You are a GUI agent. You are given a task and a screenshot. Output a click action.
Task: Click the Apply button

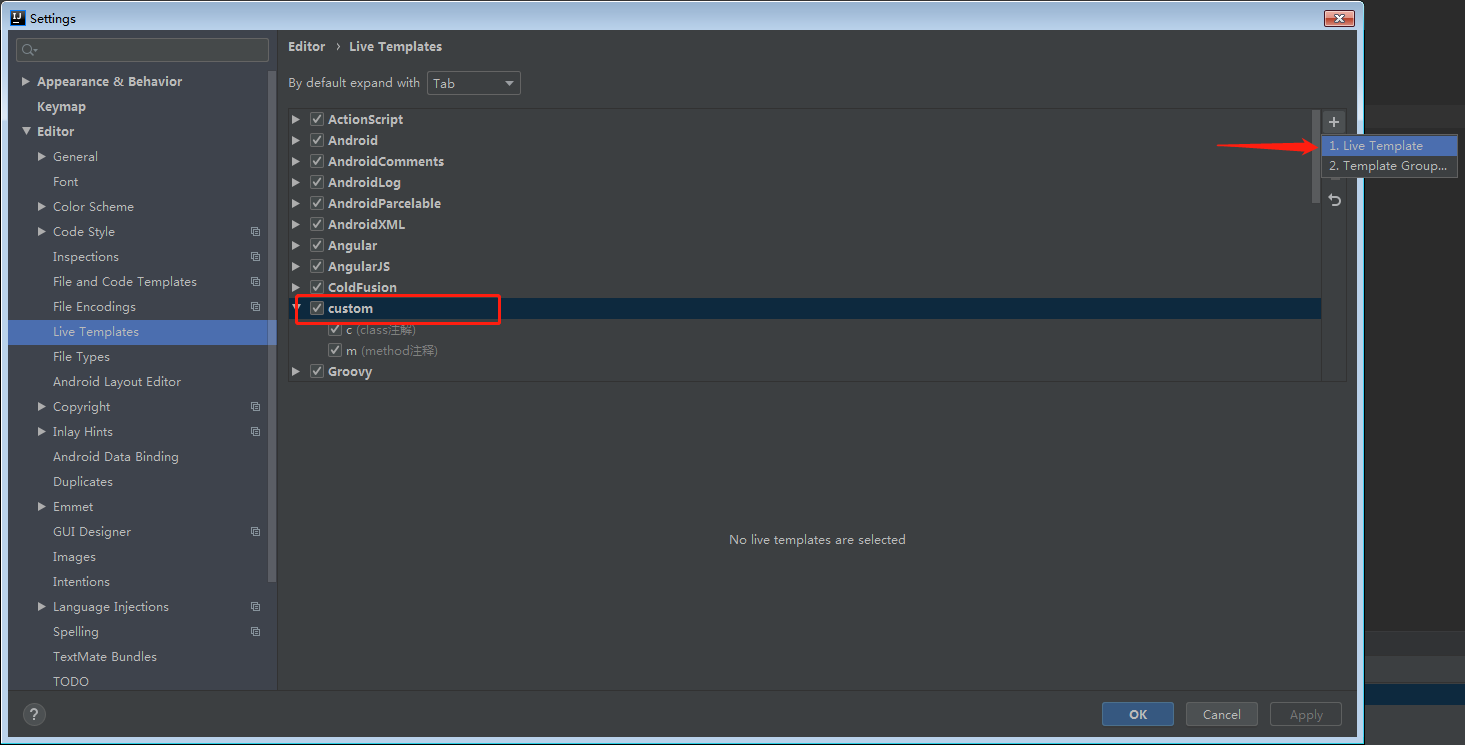coord(1306,714)
